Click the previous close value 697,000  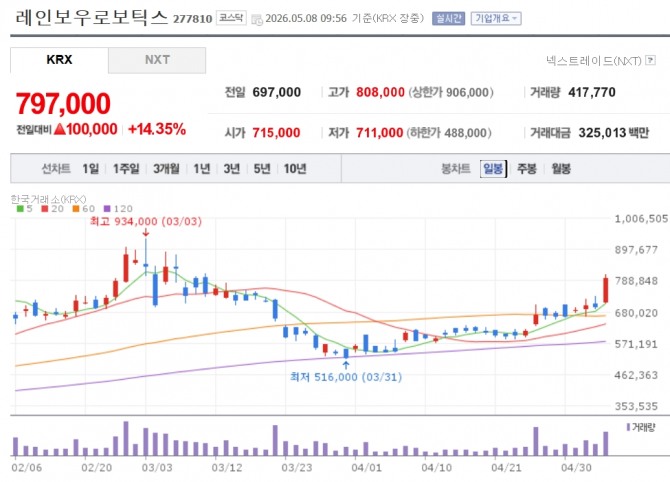(x=276, y=92)
